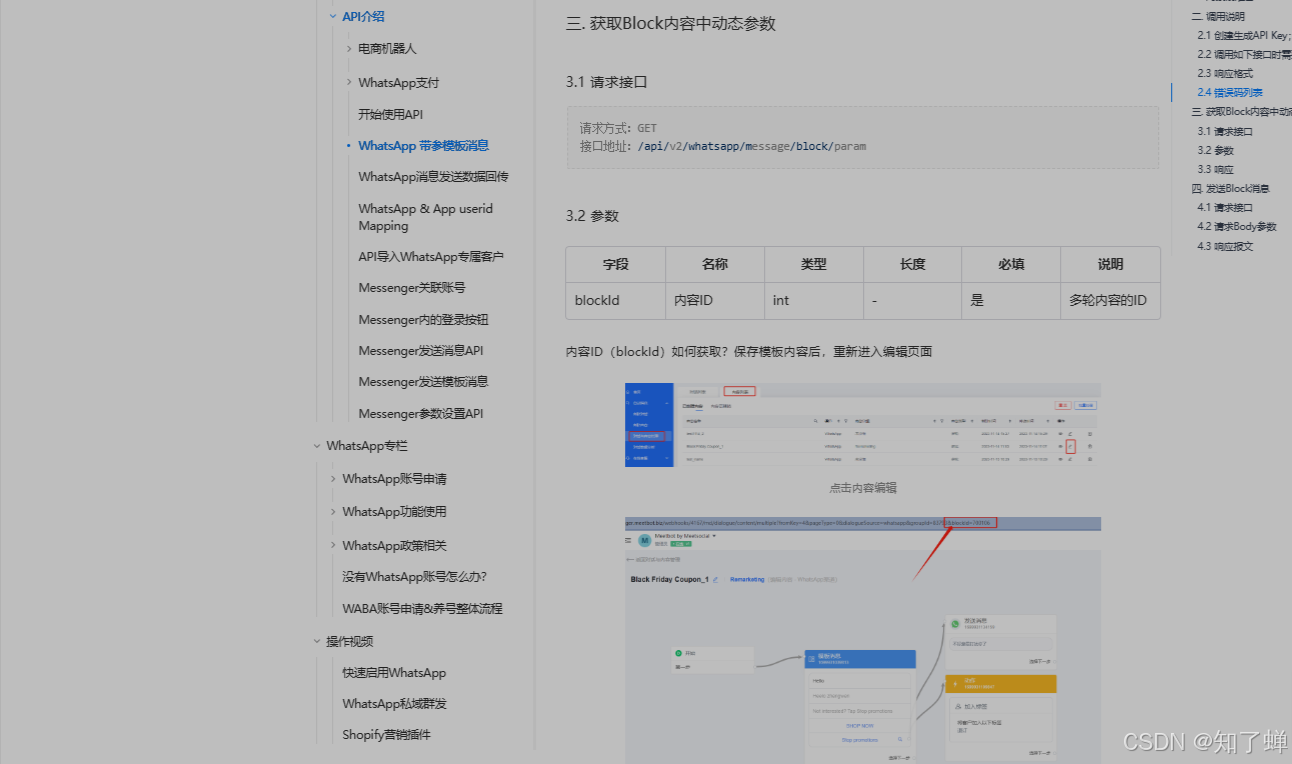Jump to 四. 发送Block消息 outline entry
This screenshot has width=1292, height=764.
(1230, 188)
